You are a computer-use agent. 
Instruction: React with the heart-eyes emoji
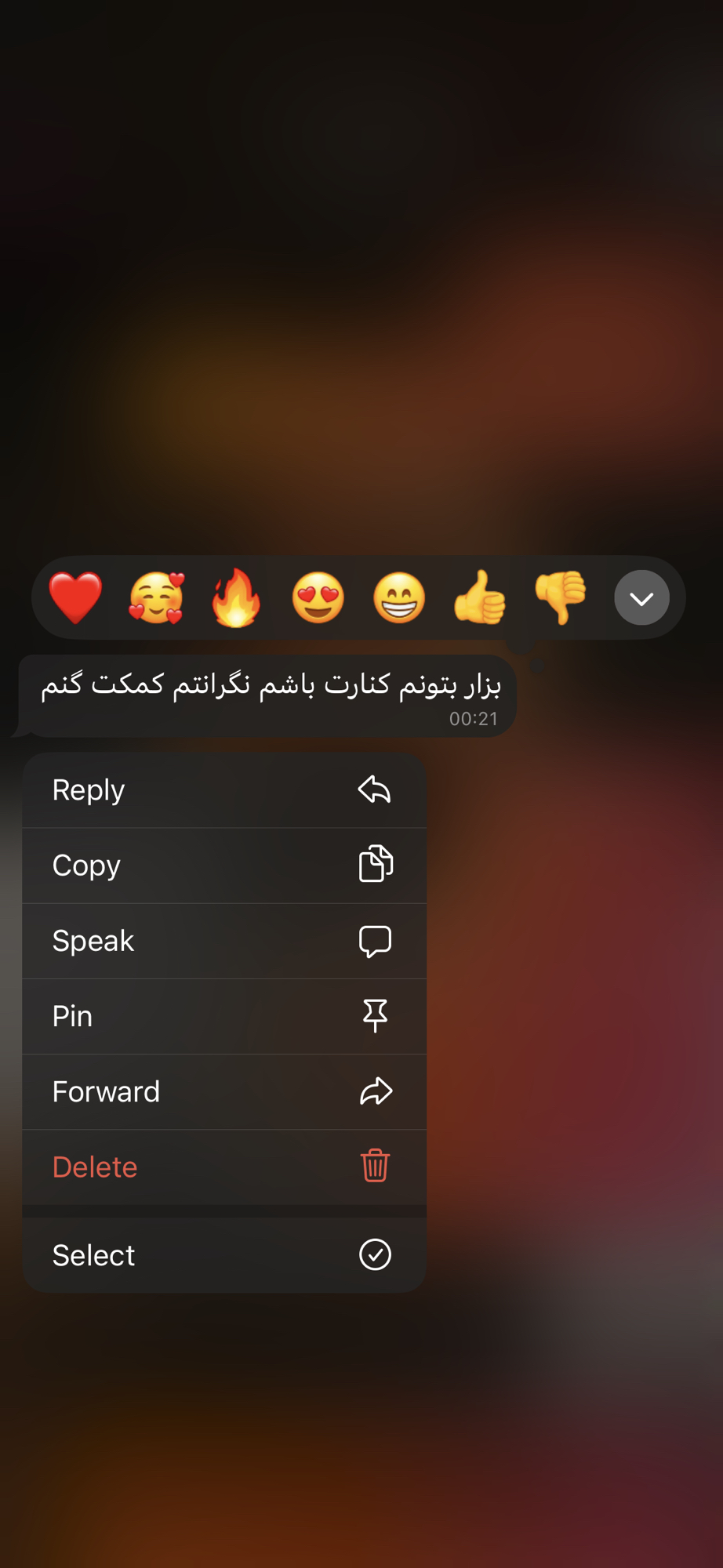318,598
